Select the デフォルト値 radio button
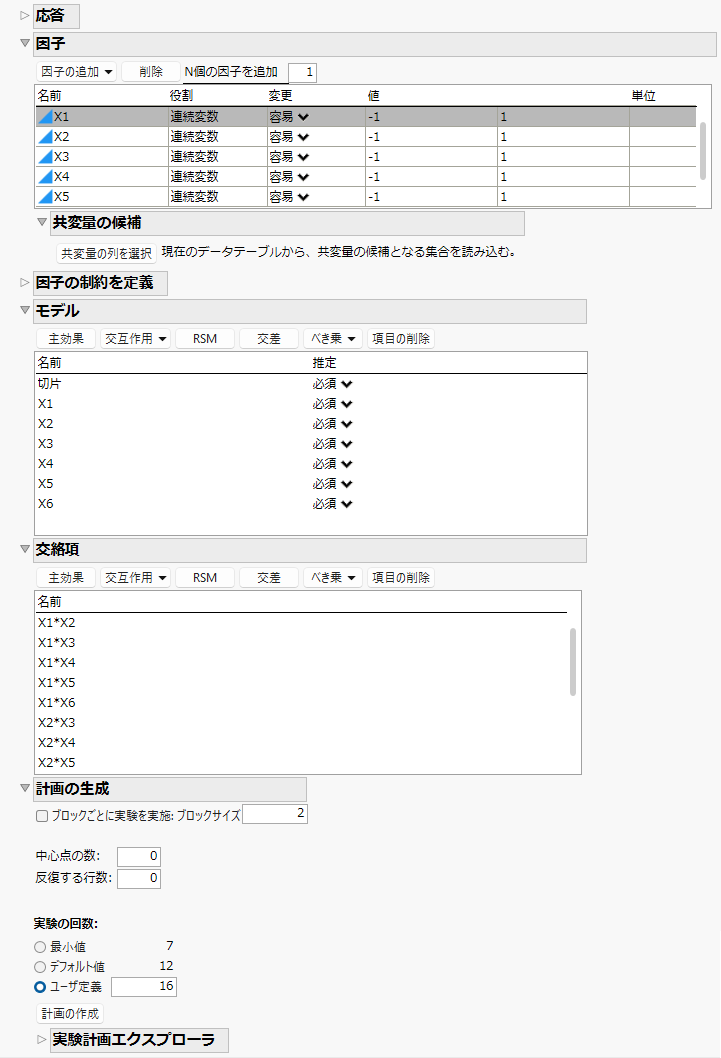Screen dimensions: 721x1058 point(40,967)
